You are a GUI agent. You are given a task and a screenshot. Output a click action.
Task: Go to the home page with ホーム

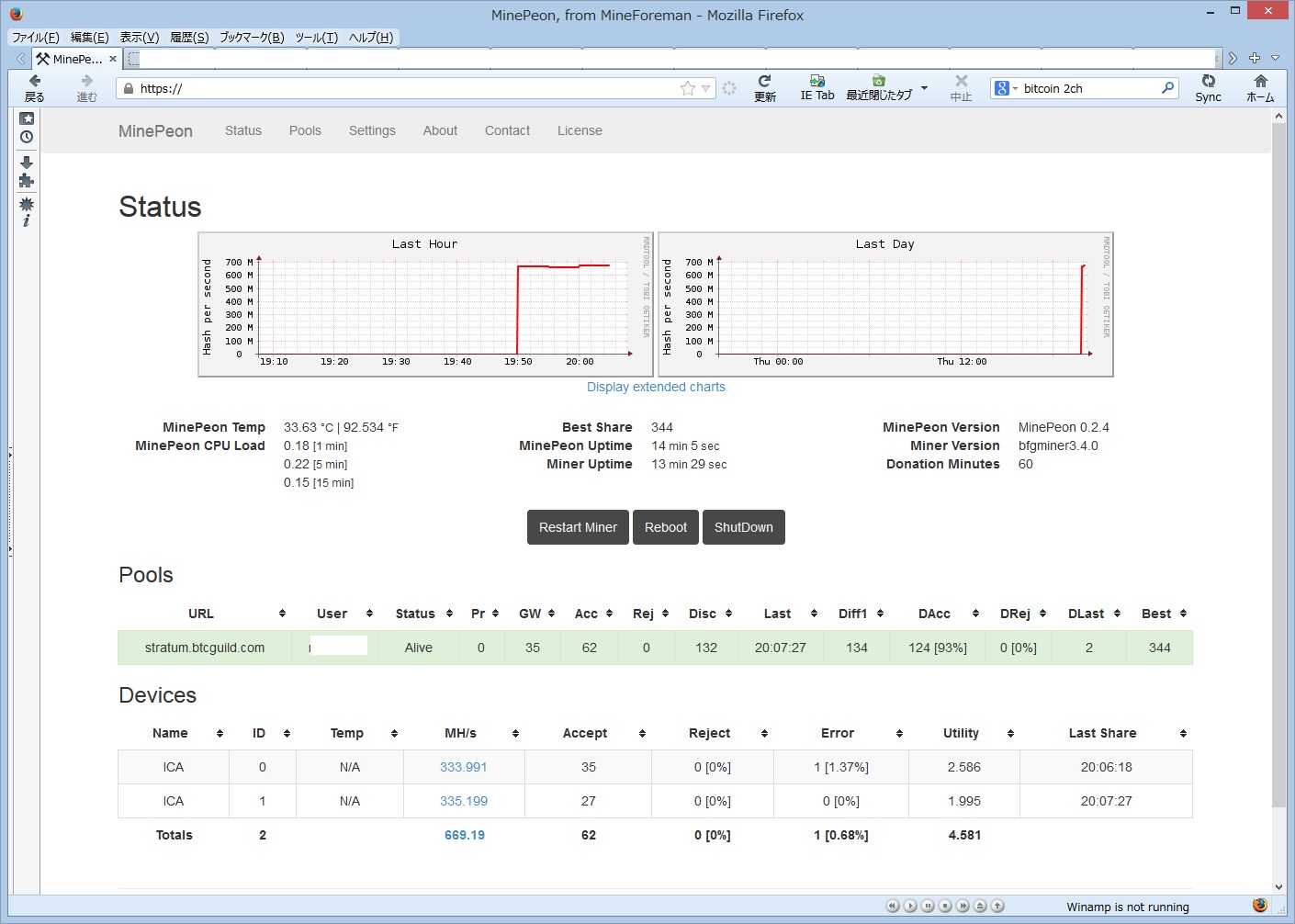pyautogui.click(x=1260, y=88)
